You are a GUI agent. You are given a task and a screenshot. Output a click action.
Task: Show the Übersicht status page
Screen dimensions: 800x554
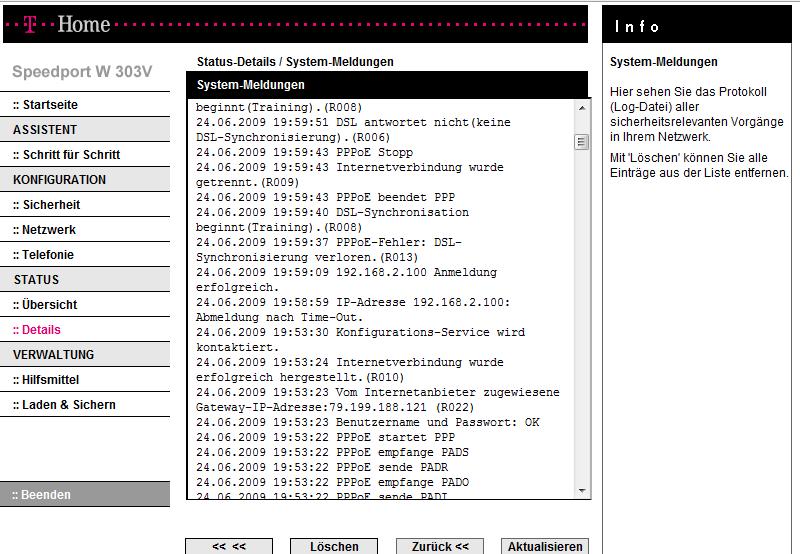click(45, 305)
